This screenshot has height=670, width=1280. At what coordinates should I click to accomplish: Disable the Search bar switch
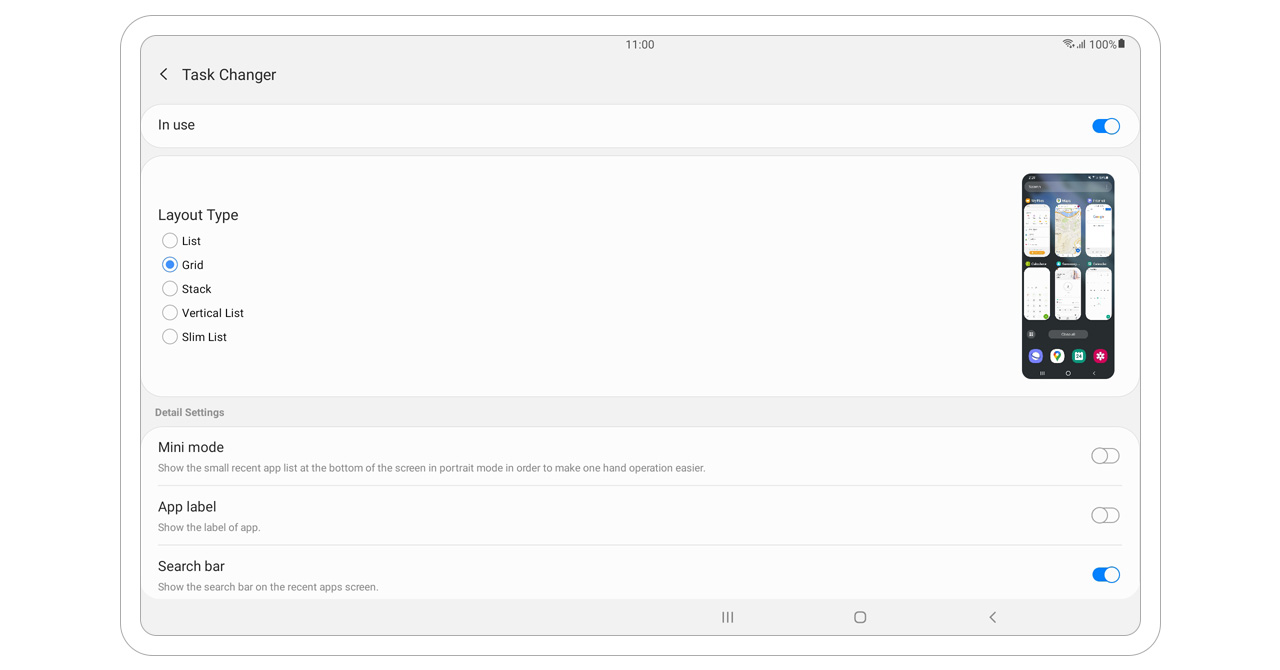tap(1105, 575)
